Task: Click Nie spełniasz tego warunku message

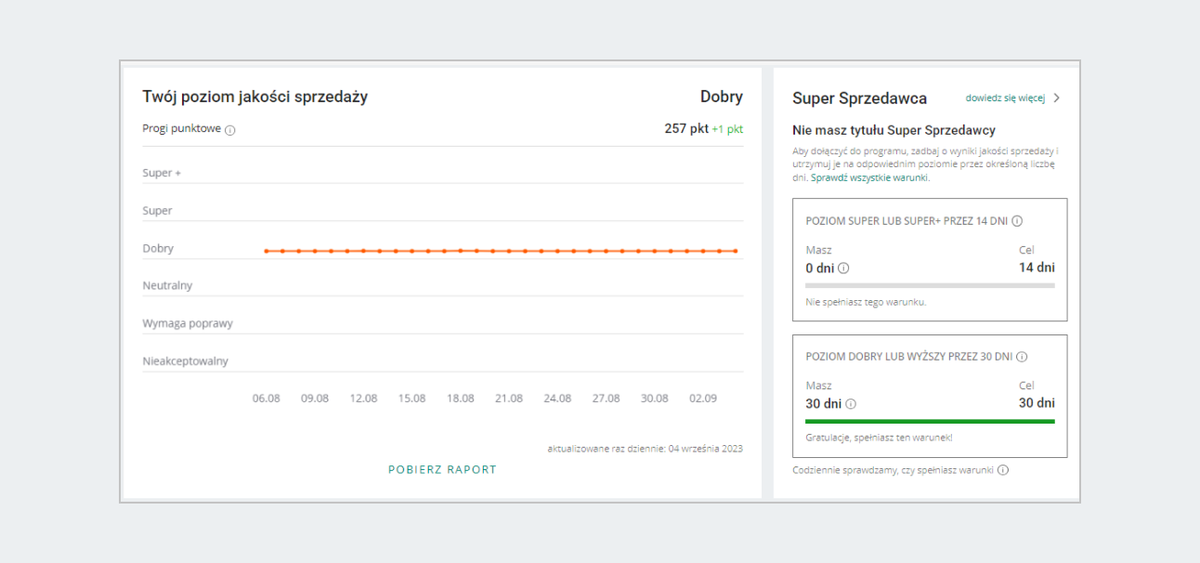Action: pos(866,301)
